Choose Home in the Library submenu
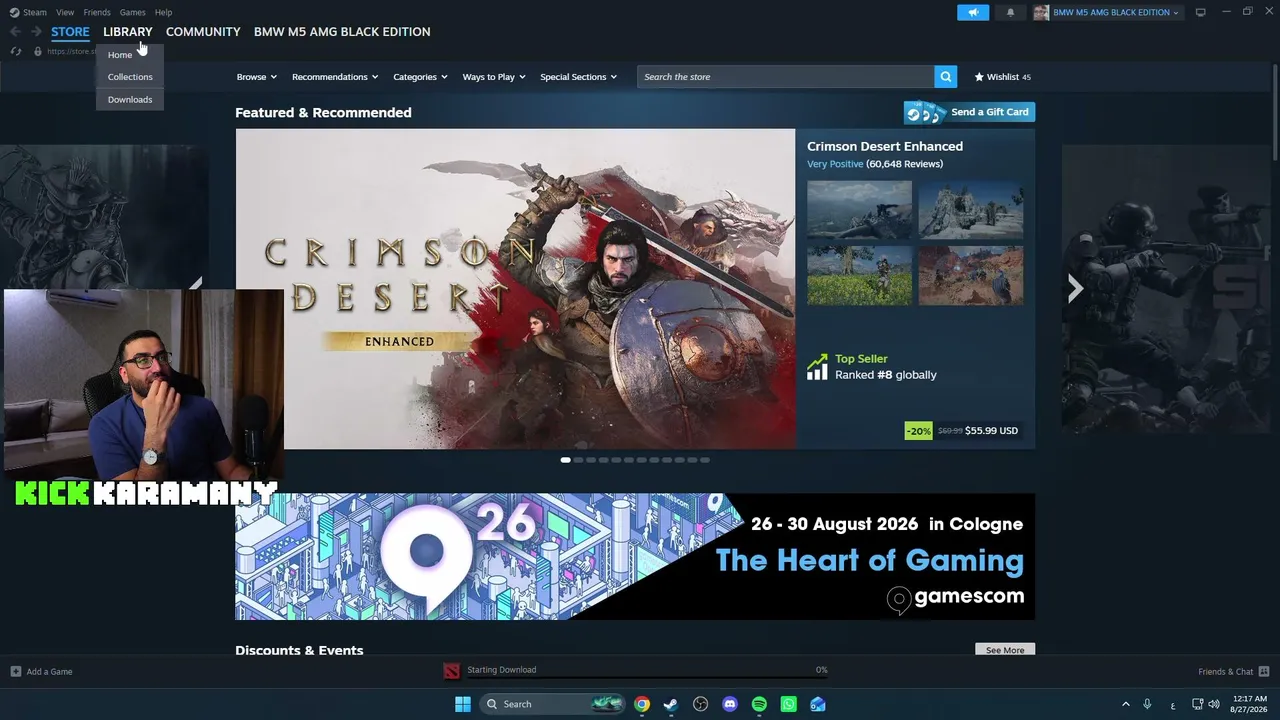Screen dimensions: 1280x720 tap(130, 55)
